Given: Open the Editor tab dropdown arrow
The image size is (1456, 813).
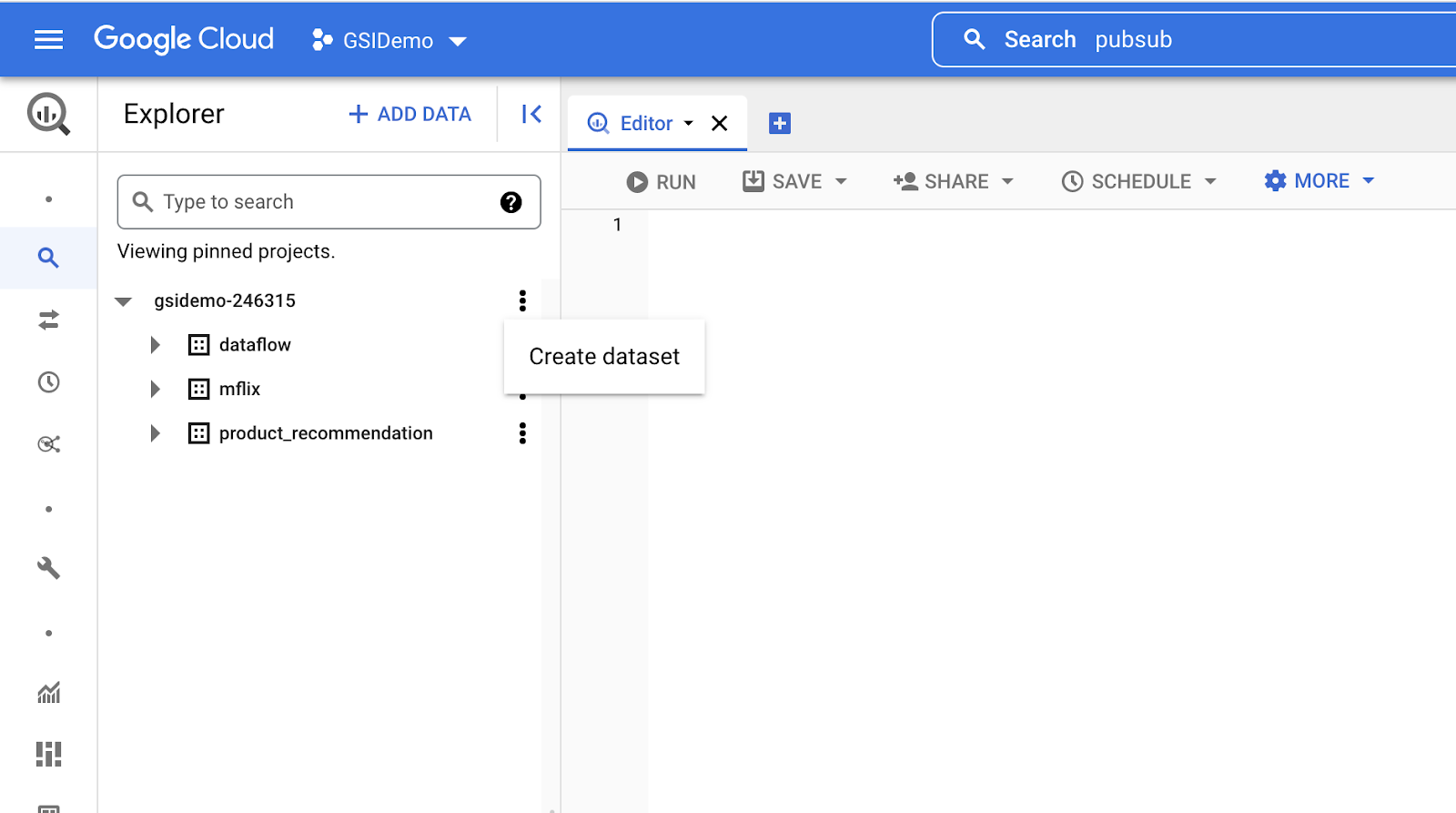Looking at the screenshot, I should 689,123.
